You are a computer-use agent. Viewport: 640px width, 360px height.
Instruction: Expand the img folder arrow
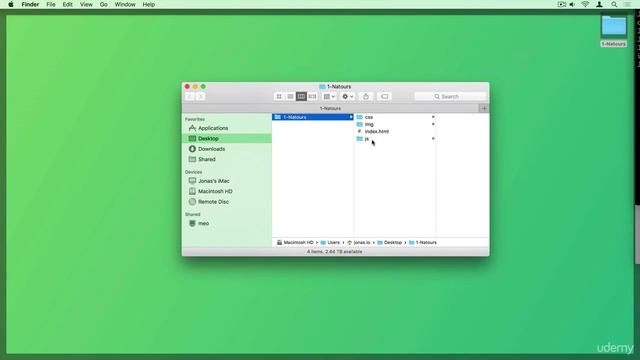click(433, 124)
